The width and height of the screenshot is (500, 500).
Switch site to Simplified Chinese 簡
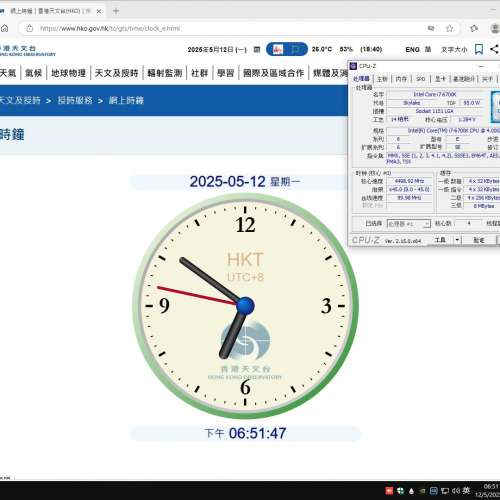coord(428,50)
